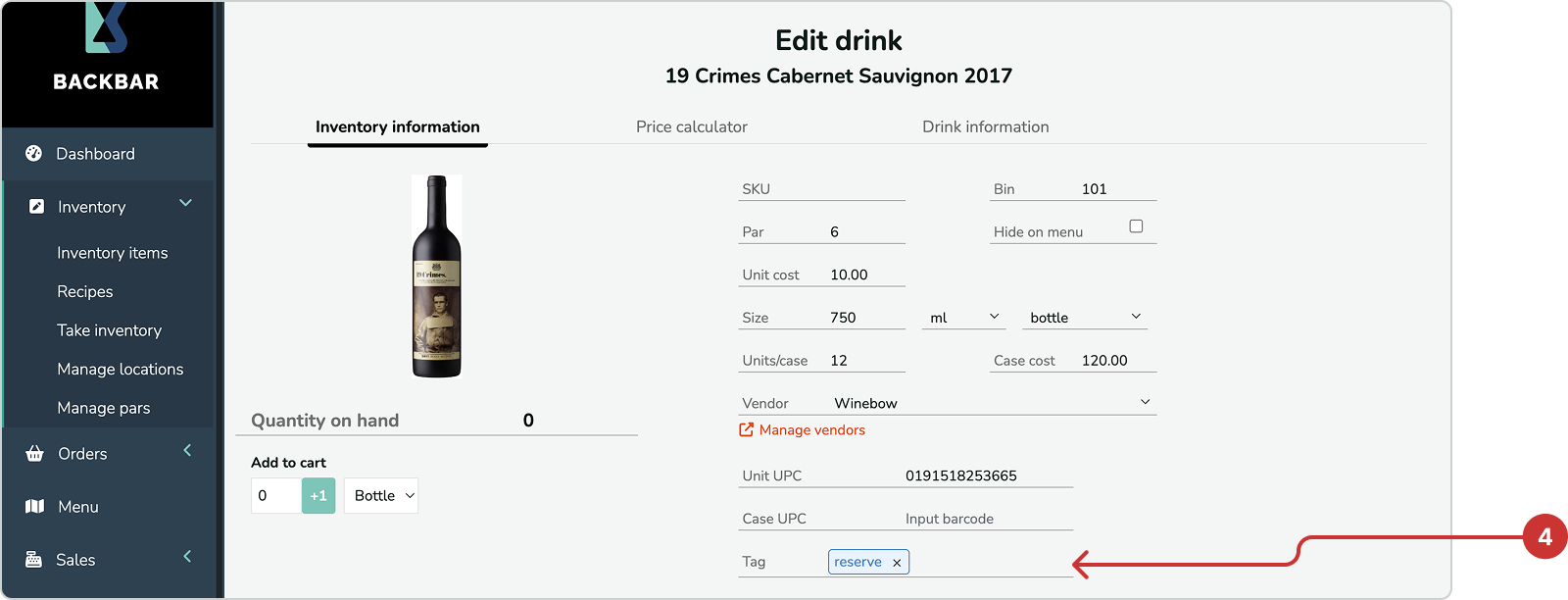Click the Quantity on hand value 0

point(528,421)
